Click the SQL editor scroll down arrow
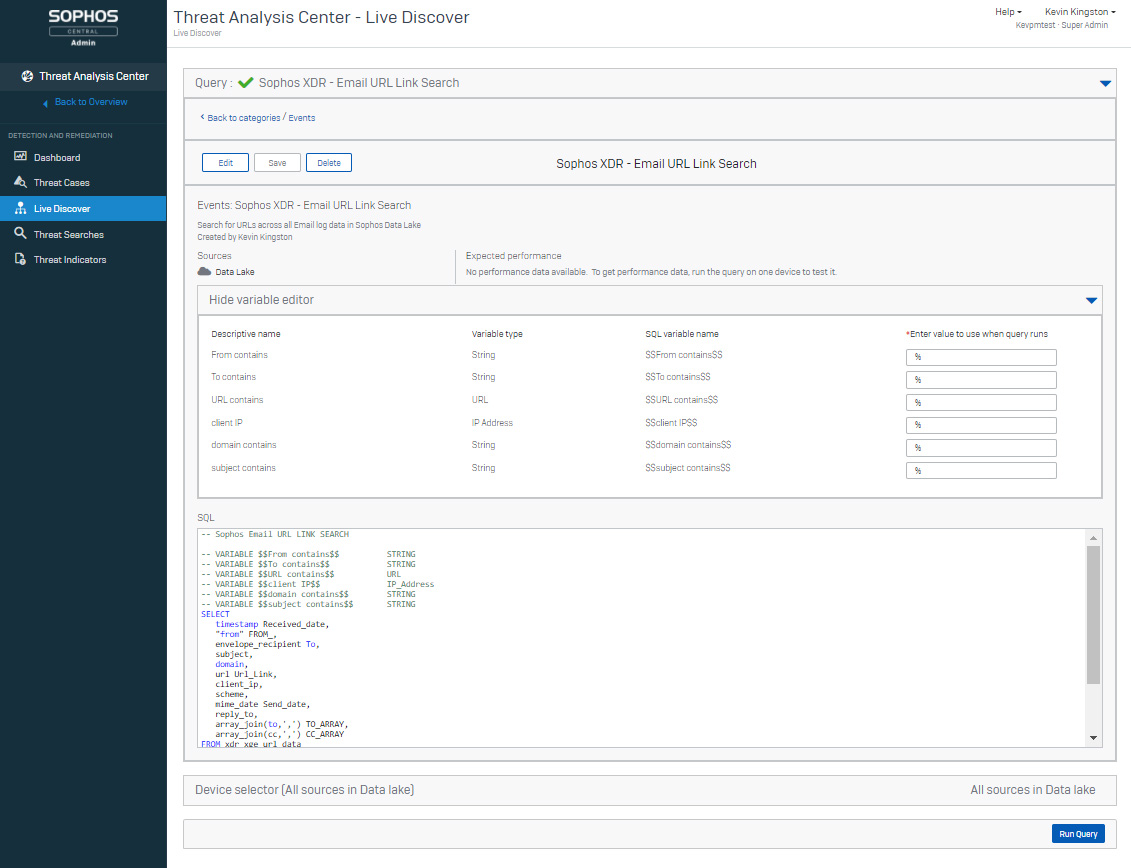1131x868 pixels. pyautogui.click(x=1094, y=738)
